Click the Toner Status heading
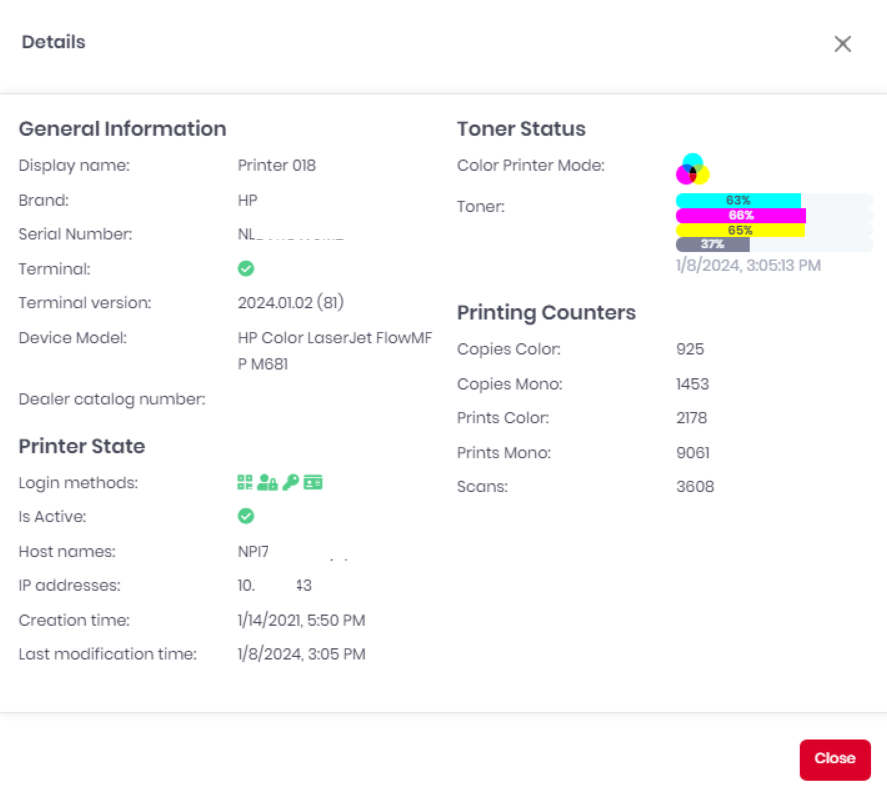The width and height of the screenshot is (887, 798). [521, 128]
